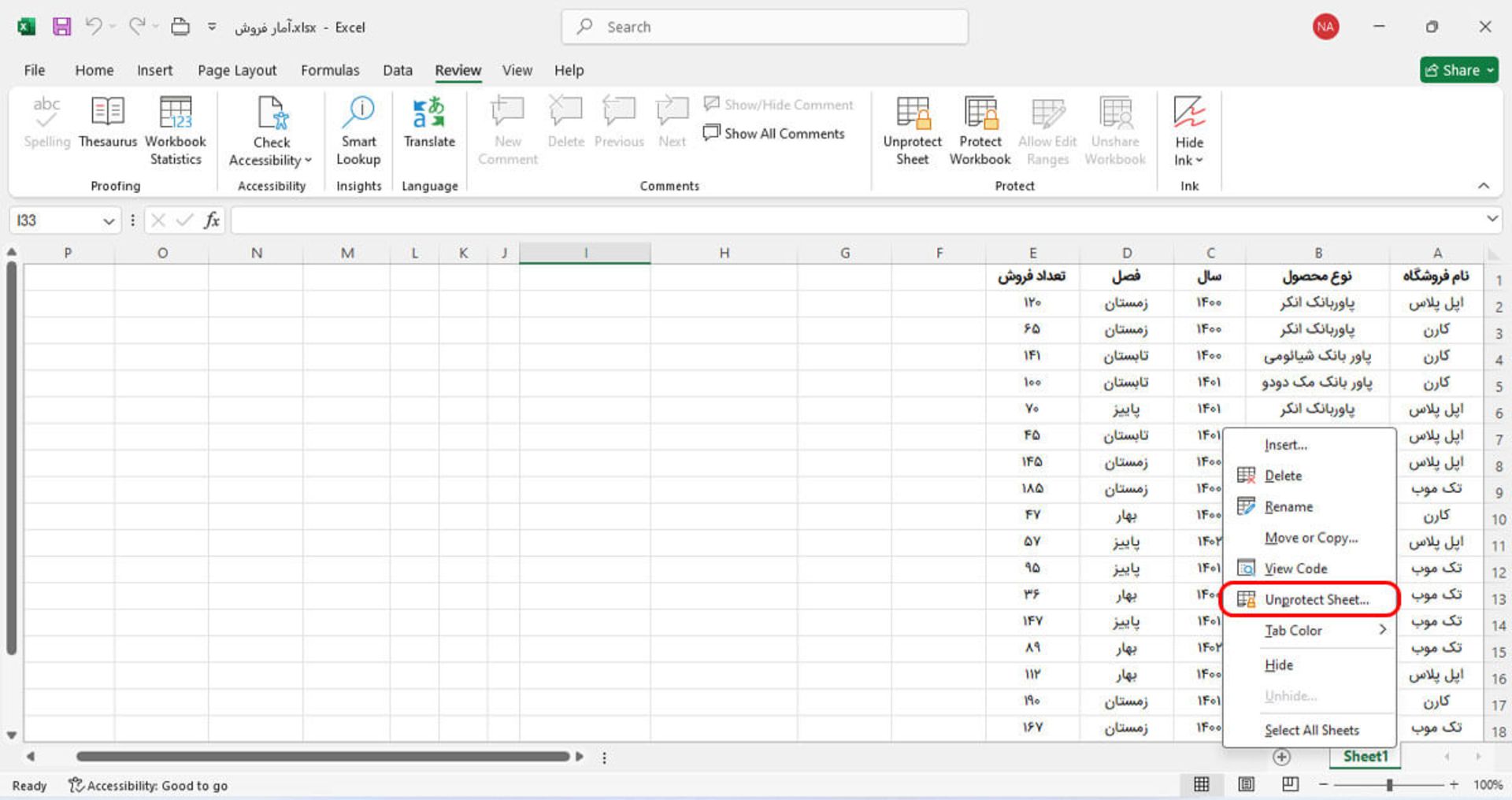
Task: Open the Name Box dropdown arrow
Action: pyautogui.click(x=109, y=221)
